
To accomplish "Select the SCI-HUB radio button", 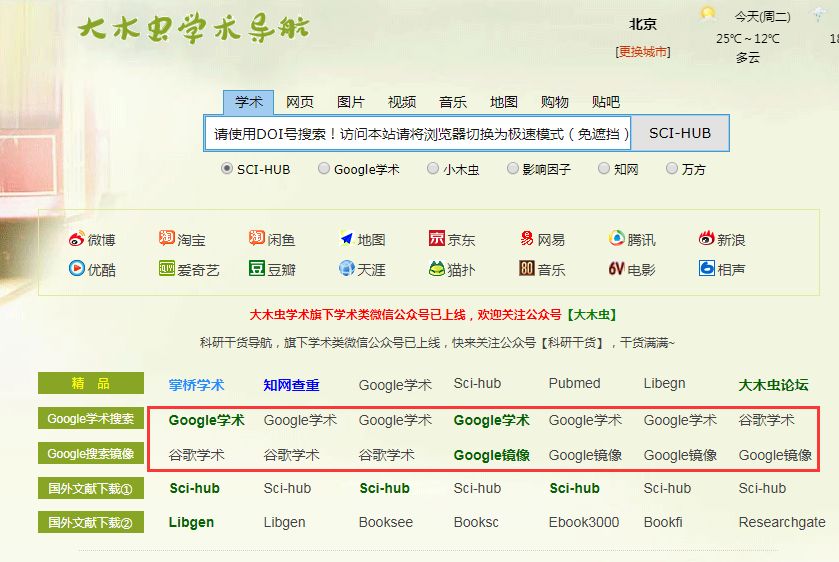I will click(x=227, y=169).
